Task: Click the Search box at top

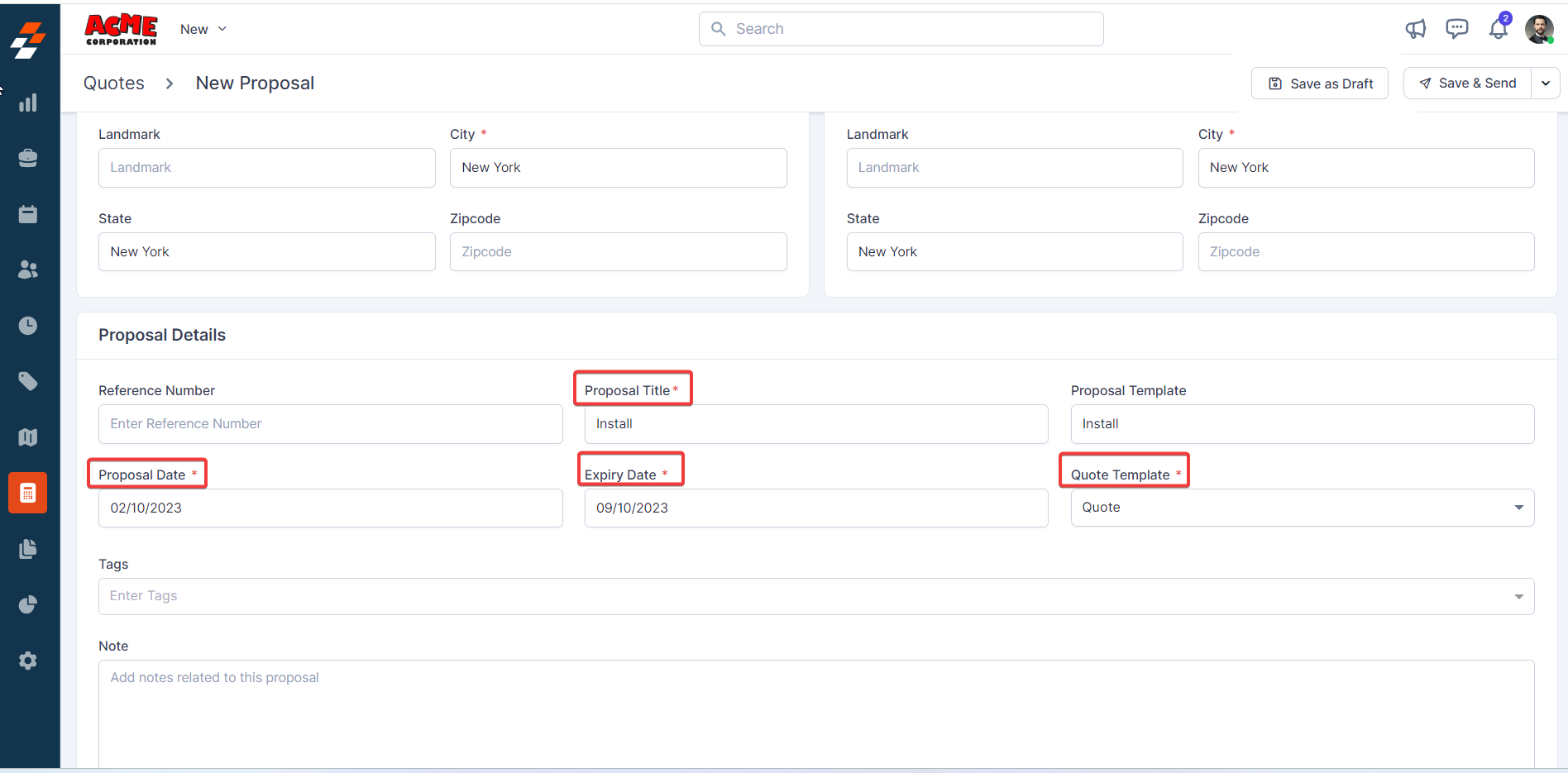Action: 901,29
